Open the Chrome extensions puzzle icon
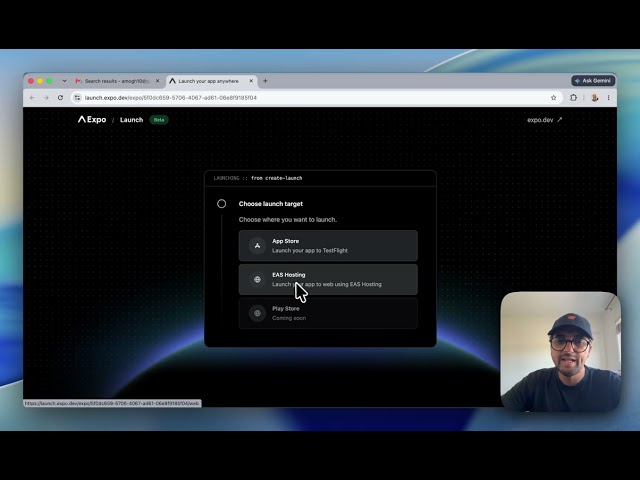This screenshot has width=640, height=480. 573,98
